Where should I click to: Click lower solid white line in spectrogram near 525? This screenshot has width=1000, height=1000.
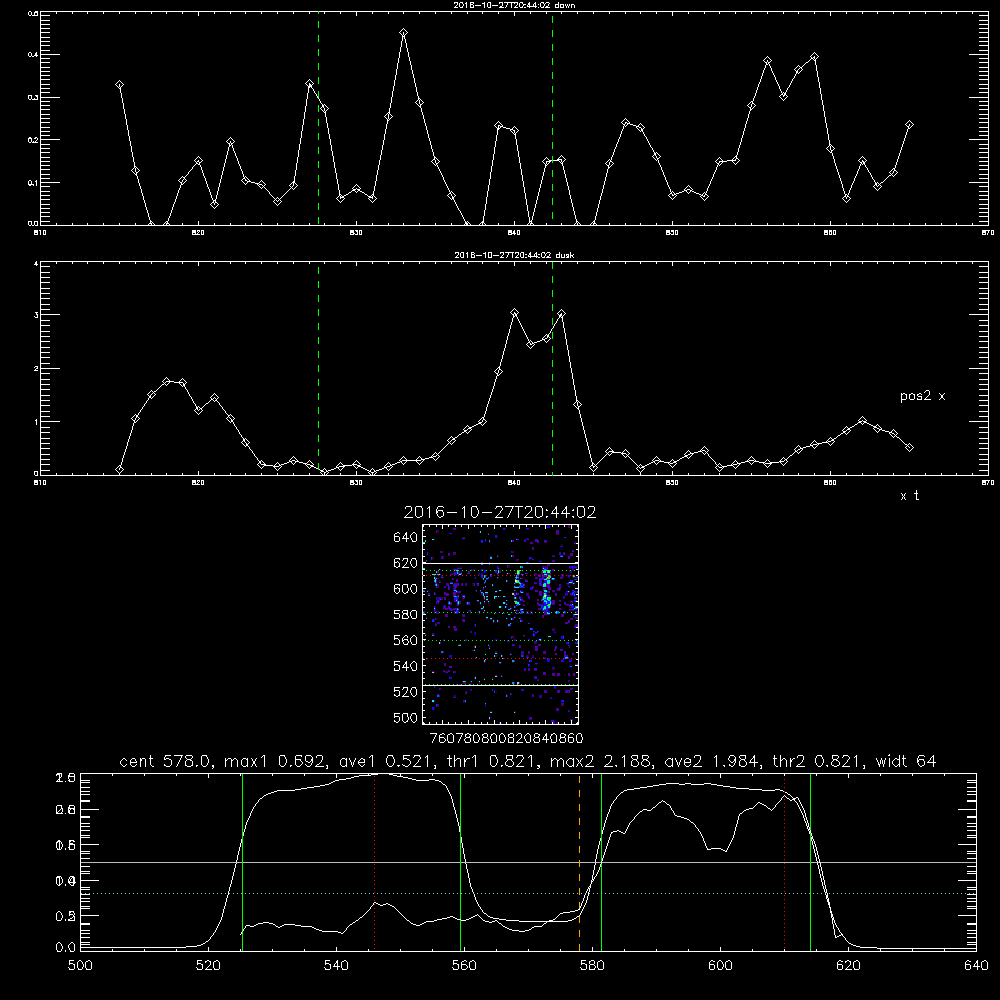(x=501, y=685)
